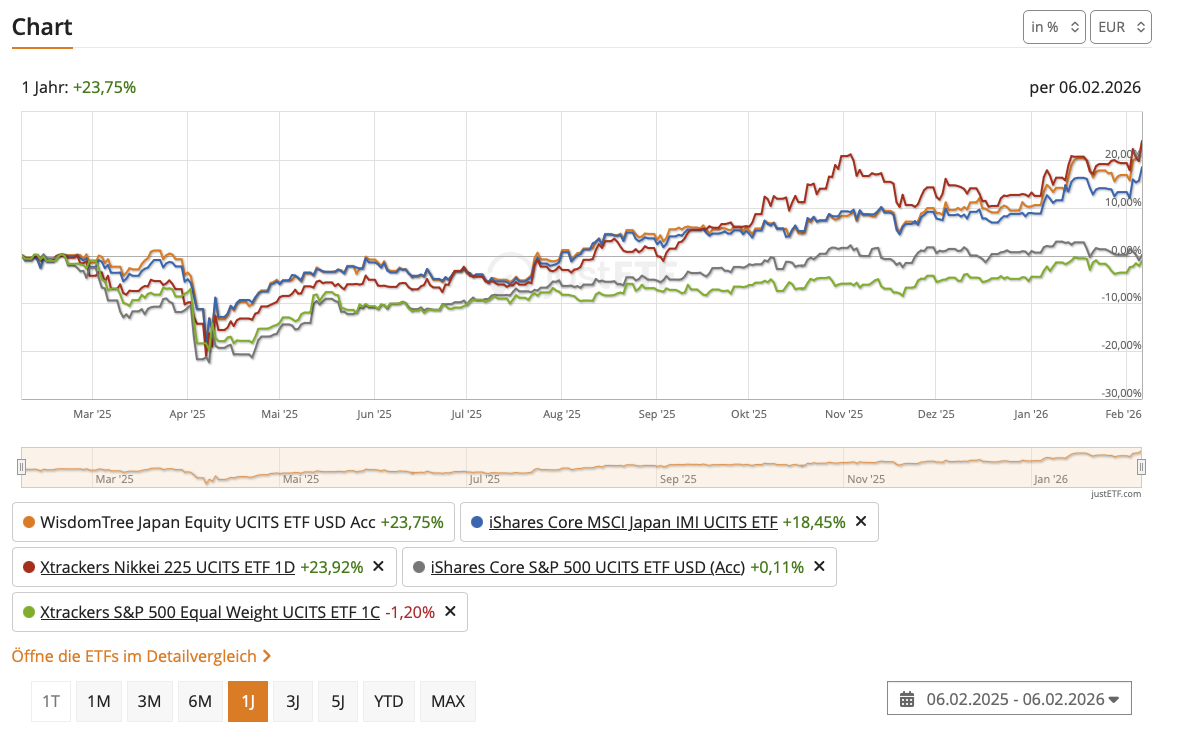This screenshot has width=1189, height=733.
Task: Select the 1M time period
Action: pos(98,701)
